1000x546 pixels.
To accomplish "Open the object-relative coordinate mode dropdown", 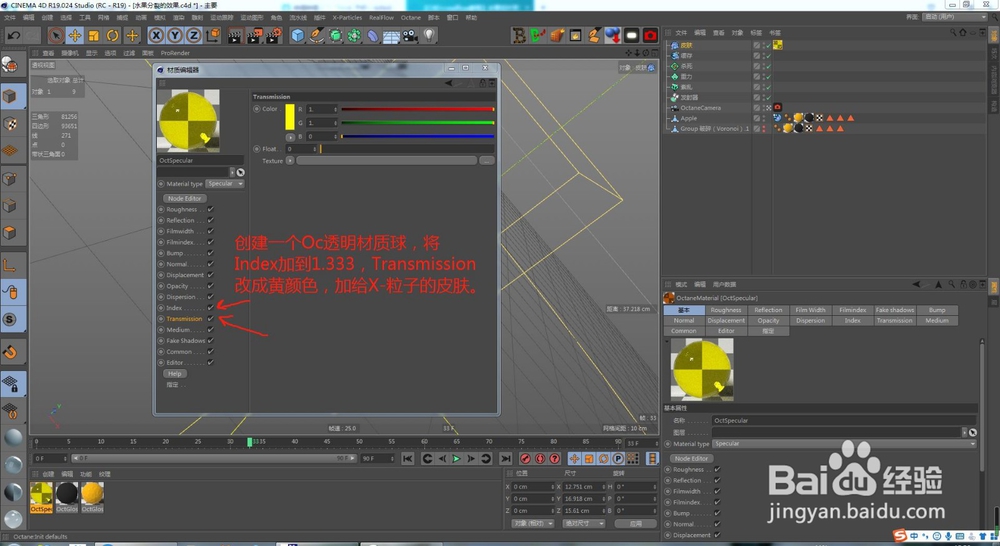I will tap(533, 523).
